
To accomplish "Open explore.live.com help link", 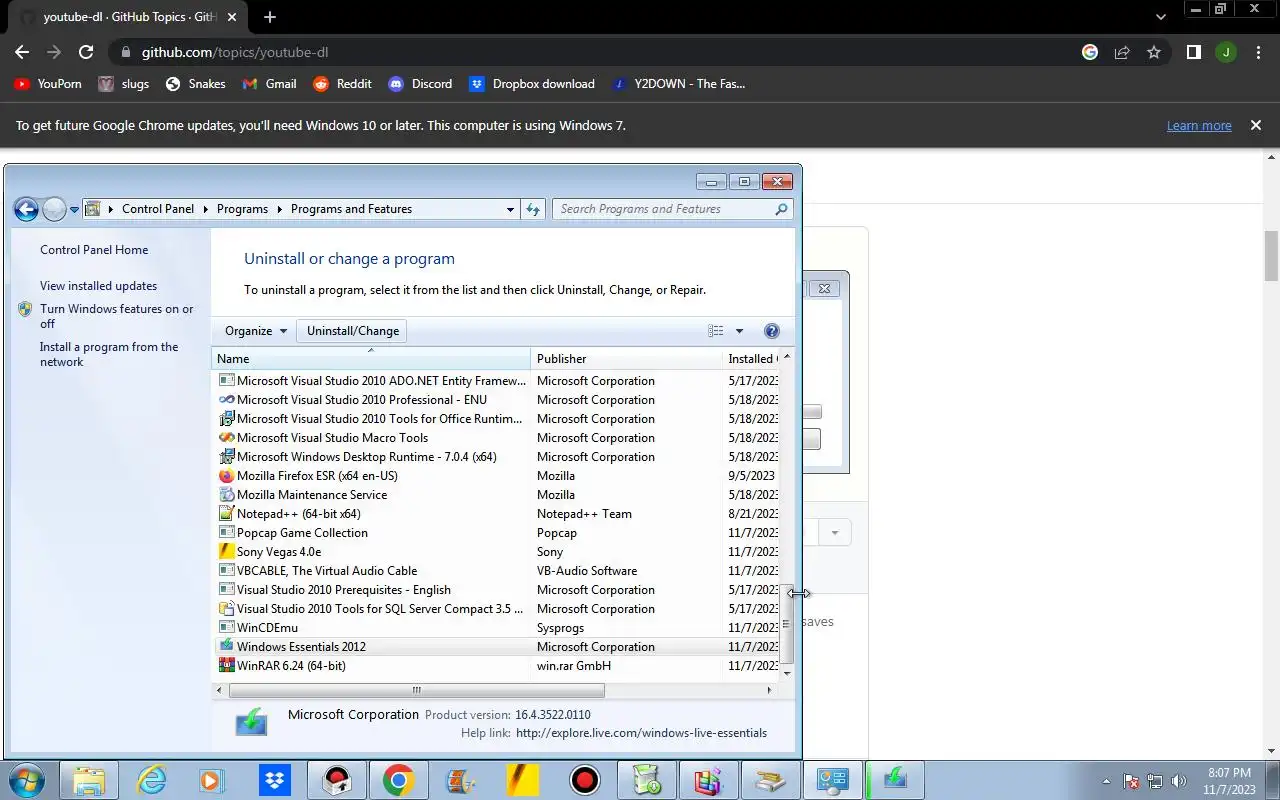I will point(641,733).
